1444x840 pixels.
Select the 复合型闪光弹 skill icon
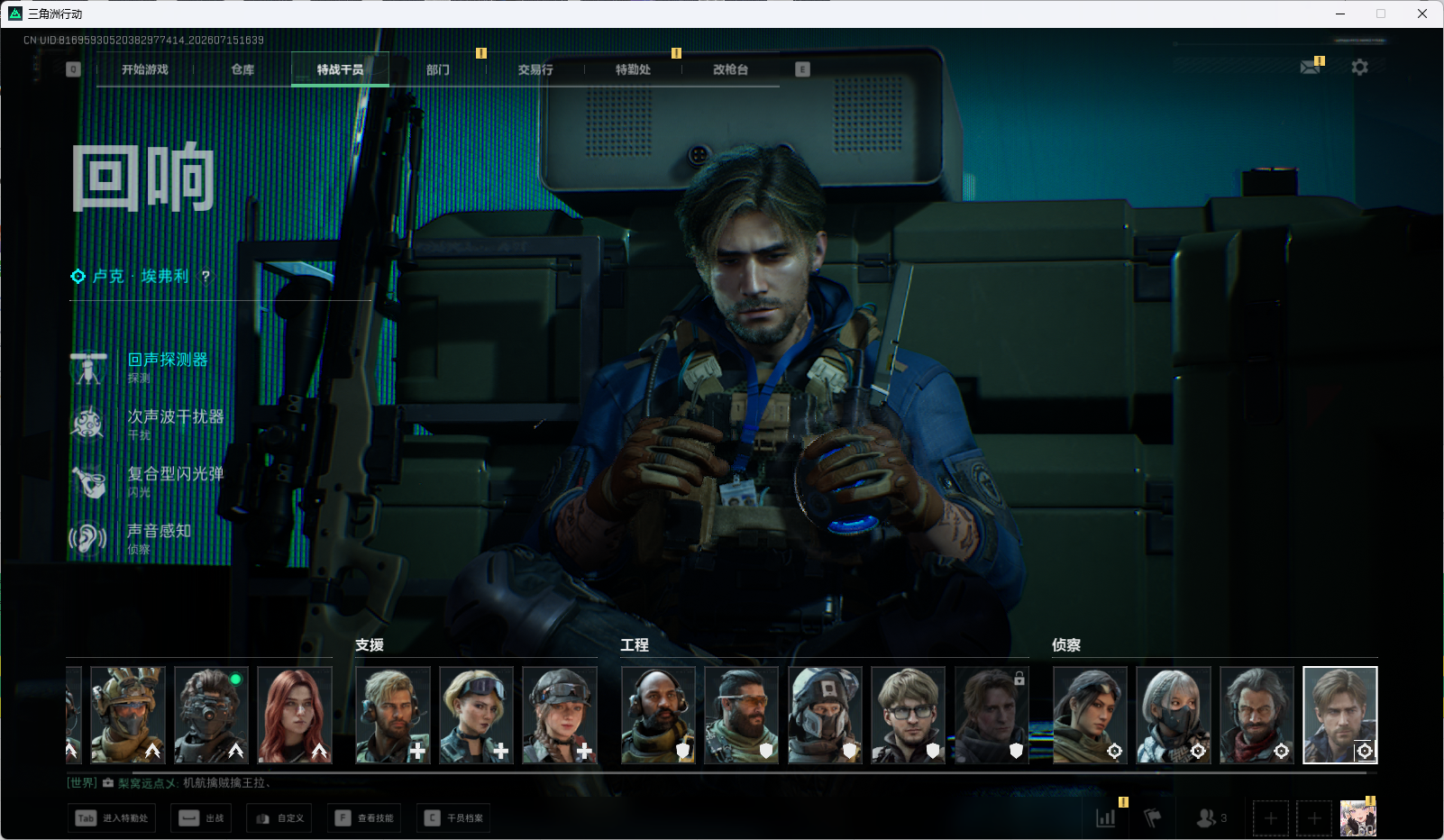(88, 481)
